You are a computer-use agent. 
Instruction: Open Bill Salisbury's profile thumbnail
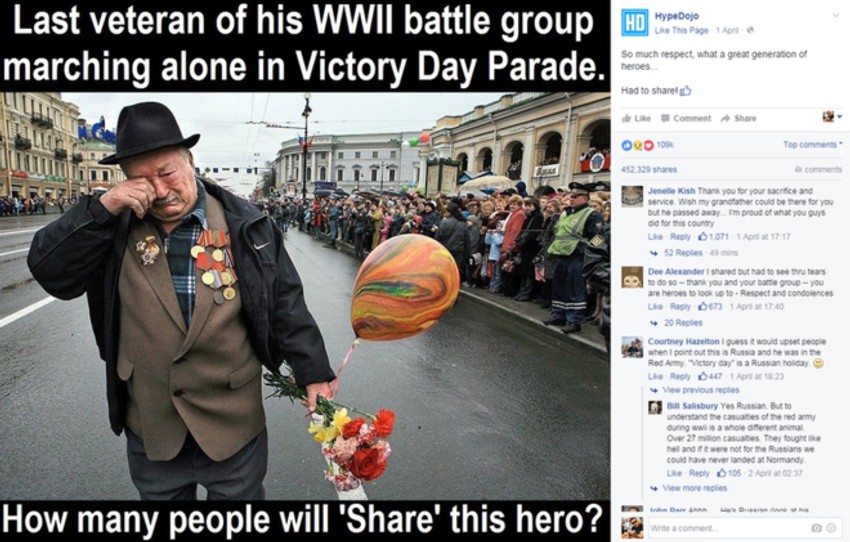click(655, 407)
